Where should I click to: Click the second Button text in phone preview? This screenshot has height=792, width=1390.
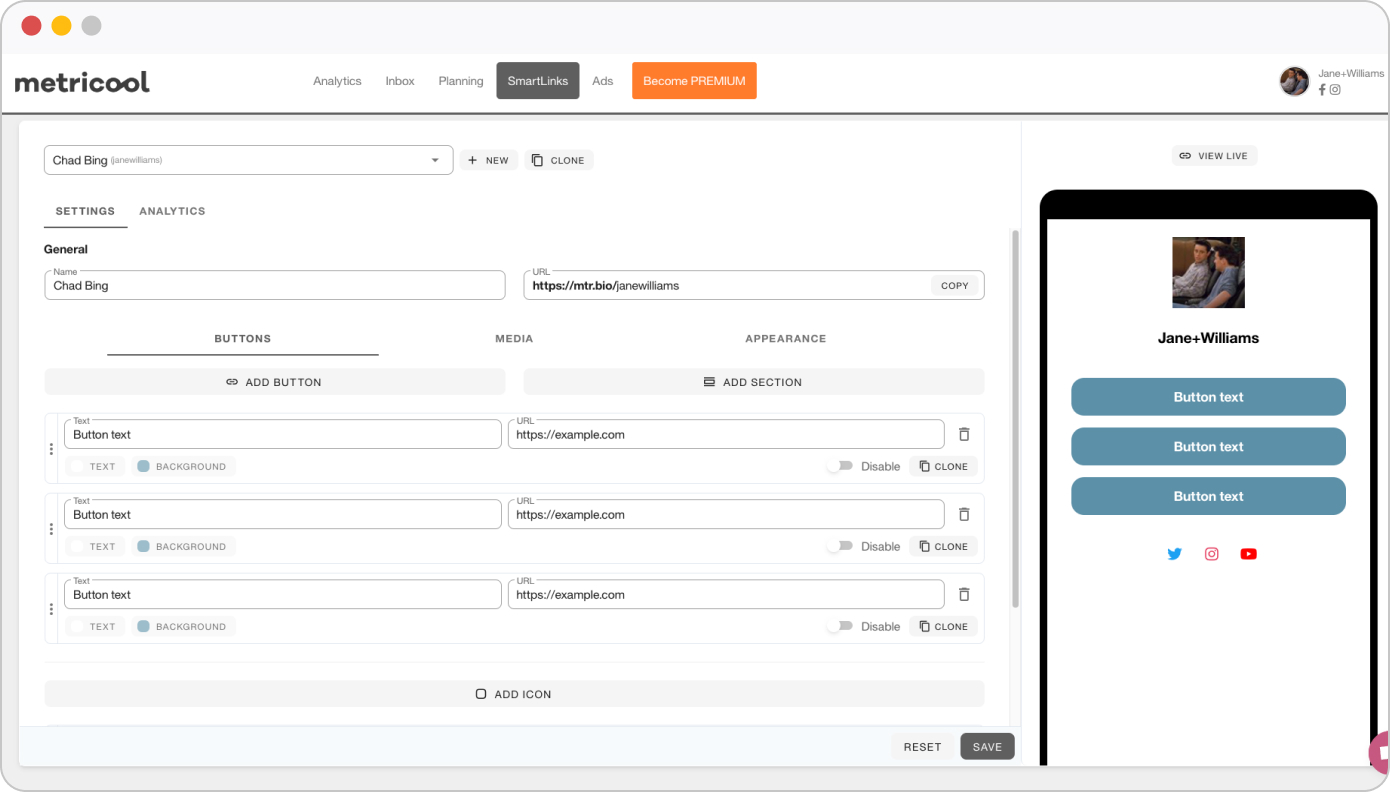1208,447
